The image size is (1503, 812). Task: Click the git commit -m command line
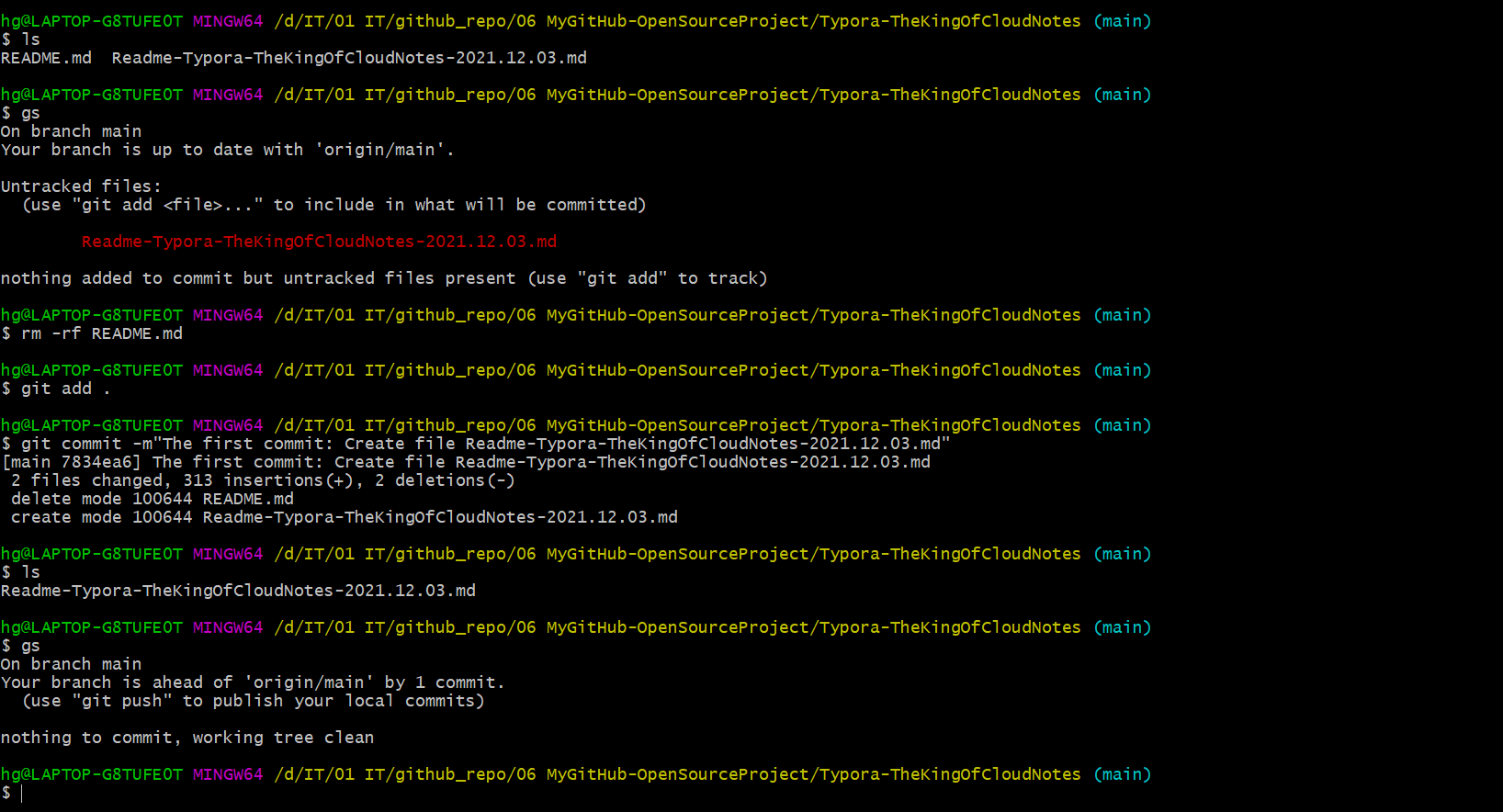tap(476, 444)
